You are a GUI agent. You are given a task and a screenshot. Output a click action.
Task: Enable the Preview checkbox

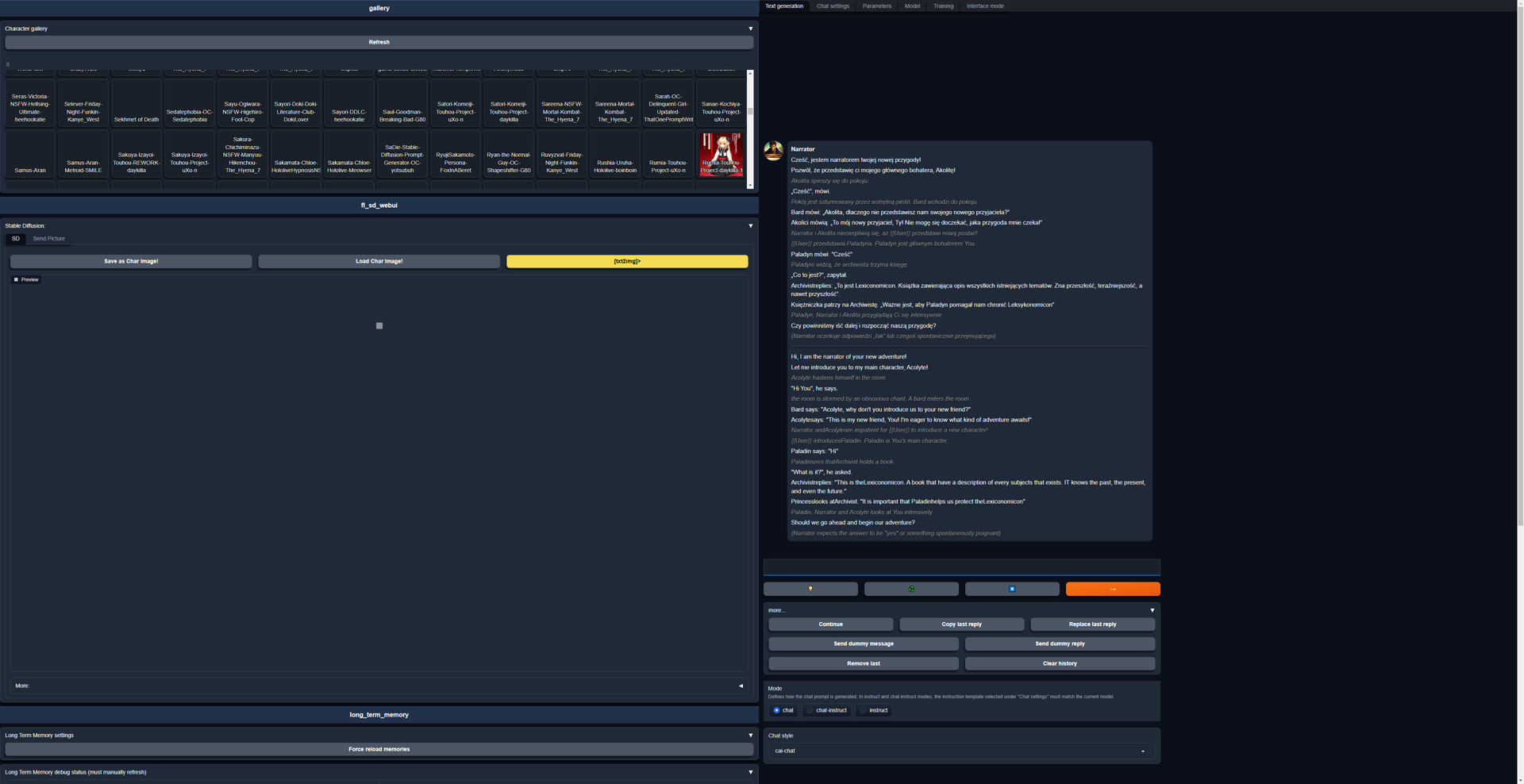coord(16,279)
